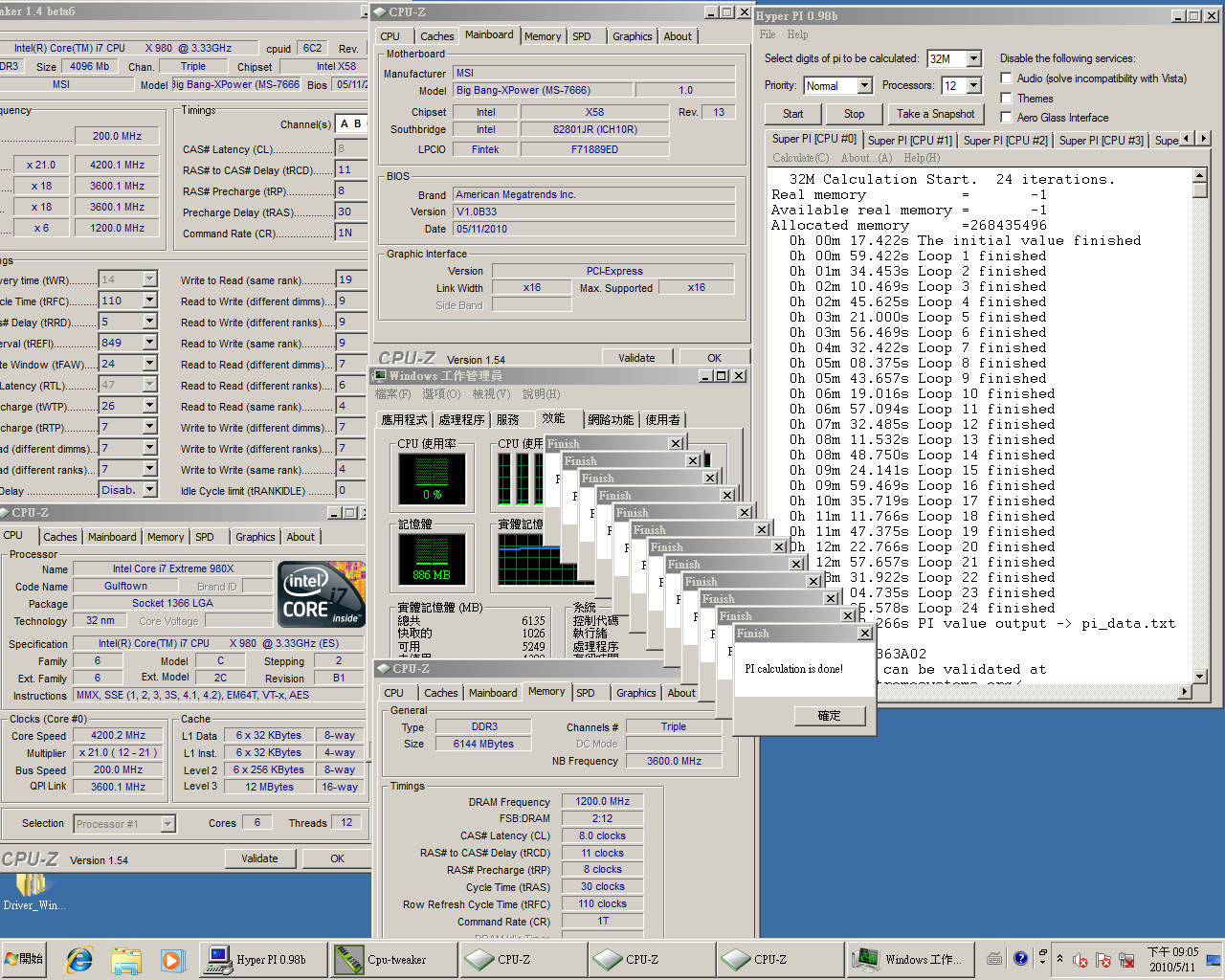Click the RAS# to CAS# Delay field showing 11
This screenshot has height=980, width=1225.
point(350,169)
